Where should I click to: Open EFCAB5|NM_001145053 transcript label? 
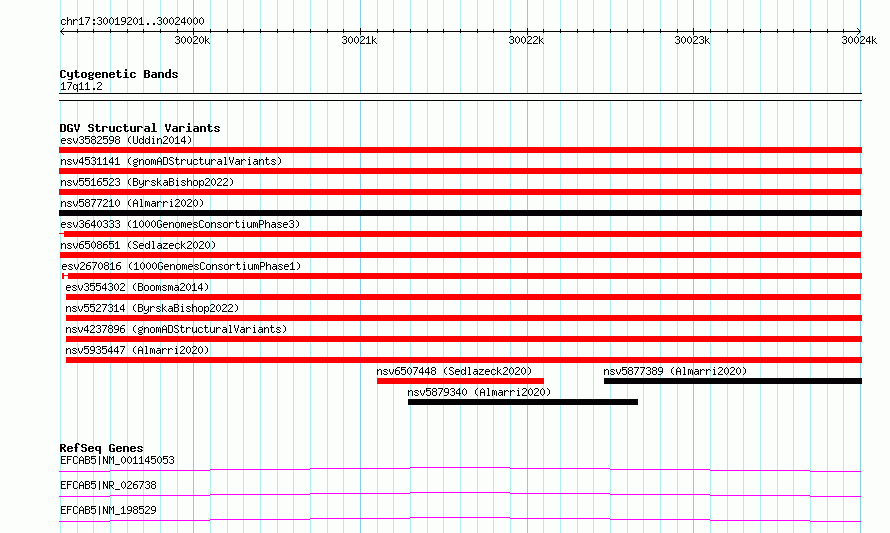click(x=117, y=460)
